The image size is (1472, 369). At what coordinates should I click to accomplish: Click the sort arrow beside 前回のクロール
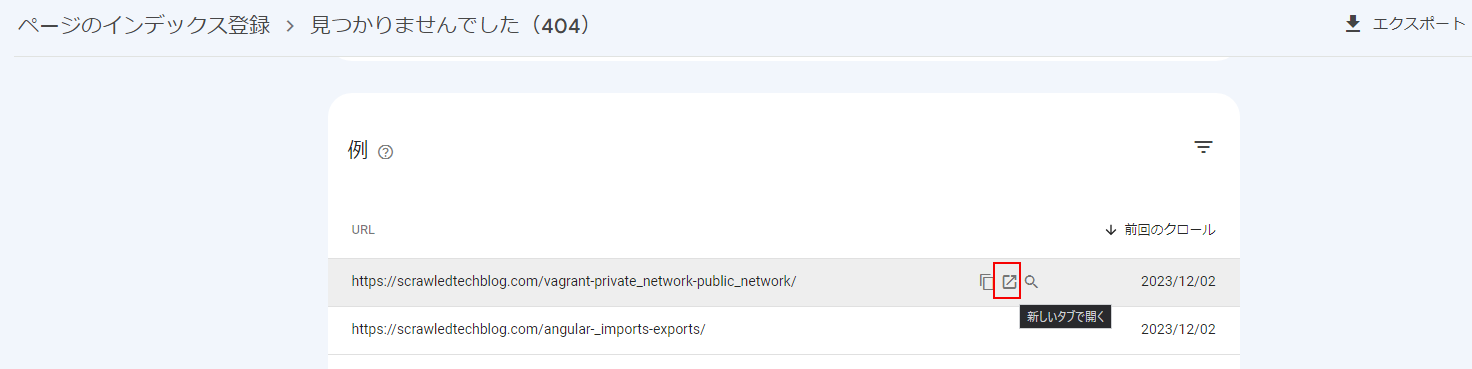coord(1110,230)
